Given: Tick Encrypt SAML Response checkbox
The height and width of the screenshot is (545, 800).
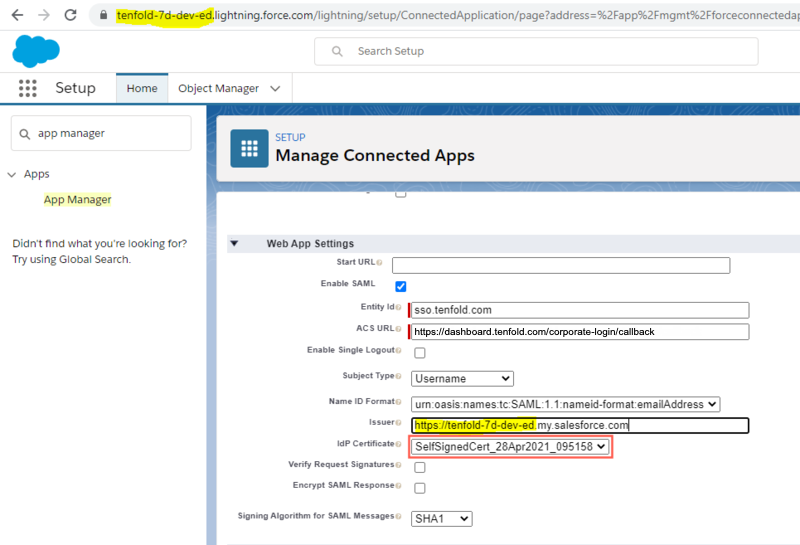Looking at the screenshot, I should (420, 488).
